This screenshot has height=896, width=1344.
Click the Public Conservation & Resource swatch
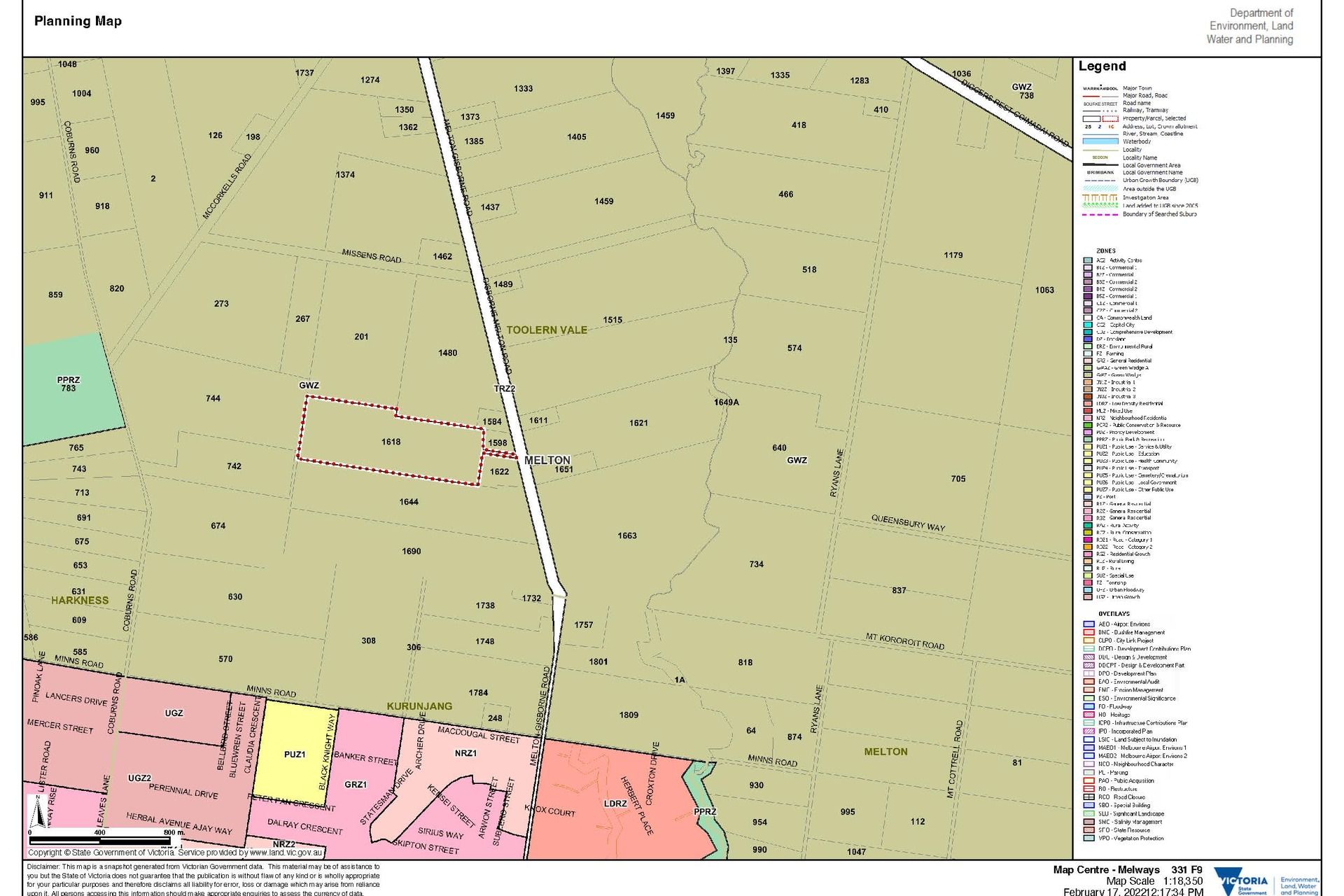pos(1088,425)
